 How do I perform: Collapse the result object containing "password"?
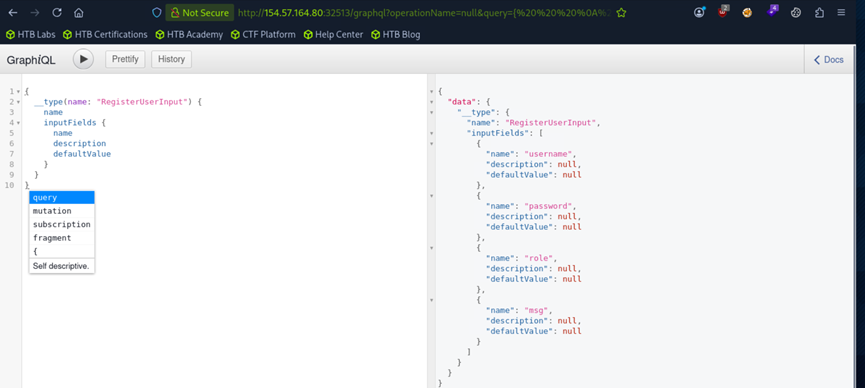click(431, 195)
